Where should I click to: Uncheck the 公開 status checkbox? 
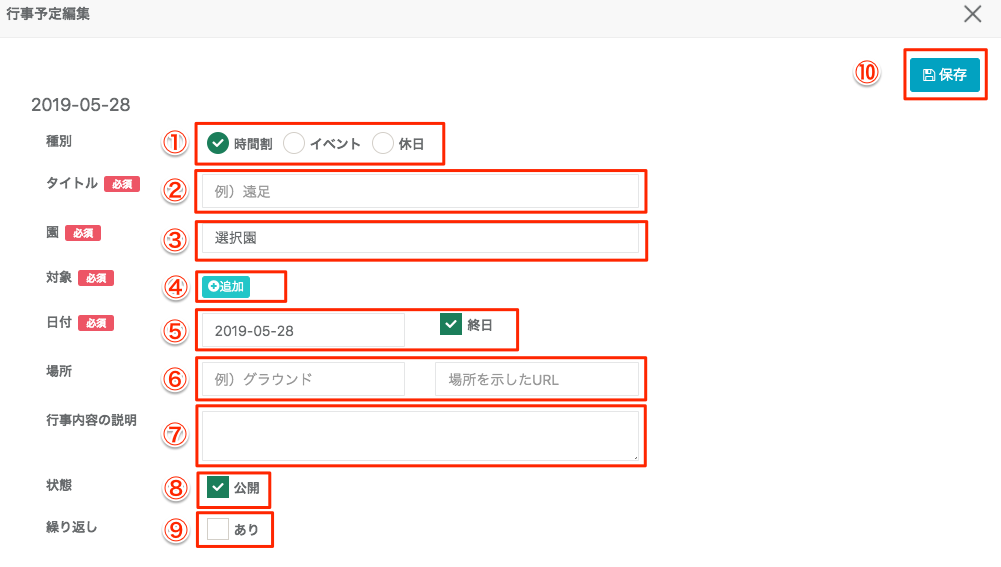click(x=218, y=488)
